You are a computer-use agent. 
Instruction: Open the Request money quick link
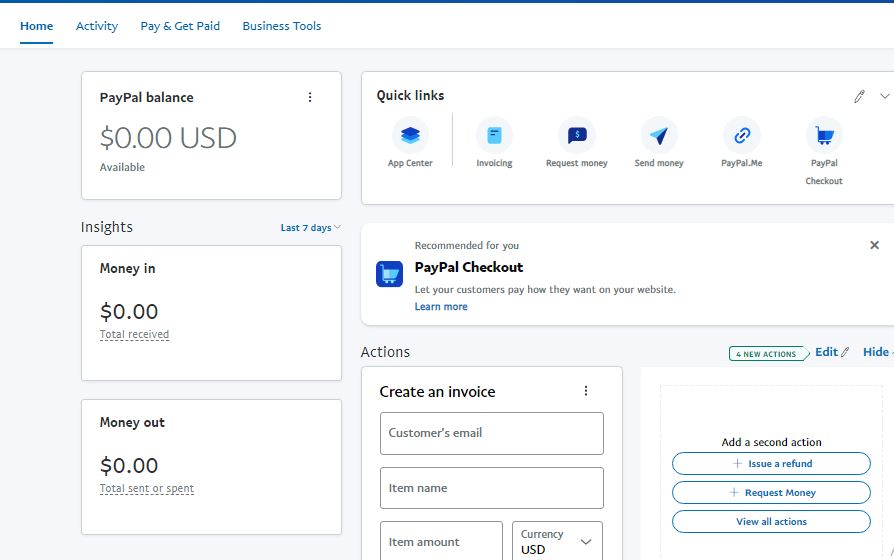click(577, 135)
